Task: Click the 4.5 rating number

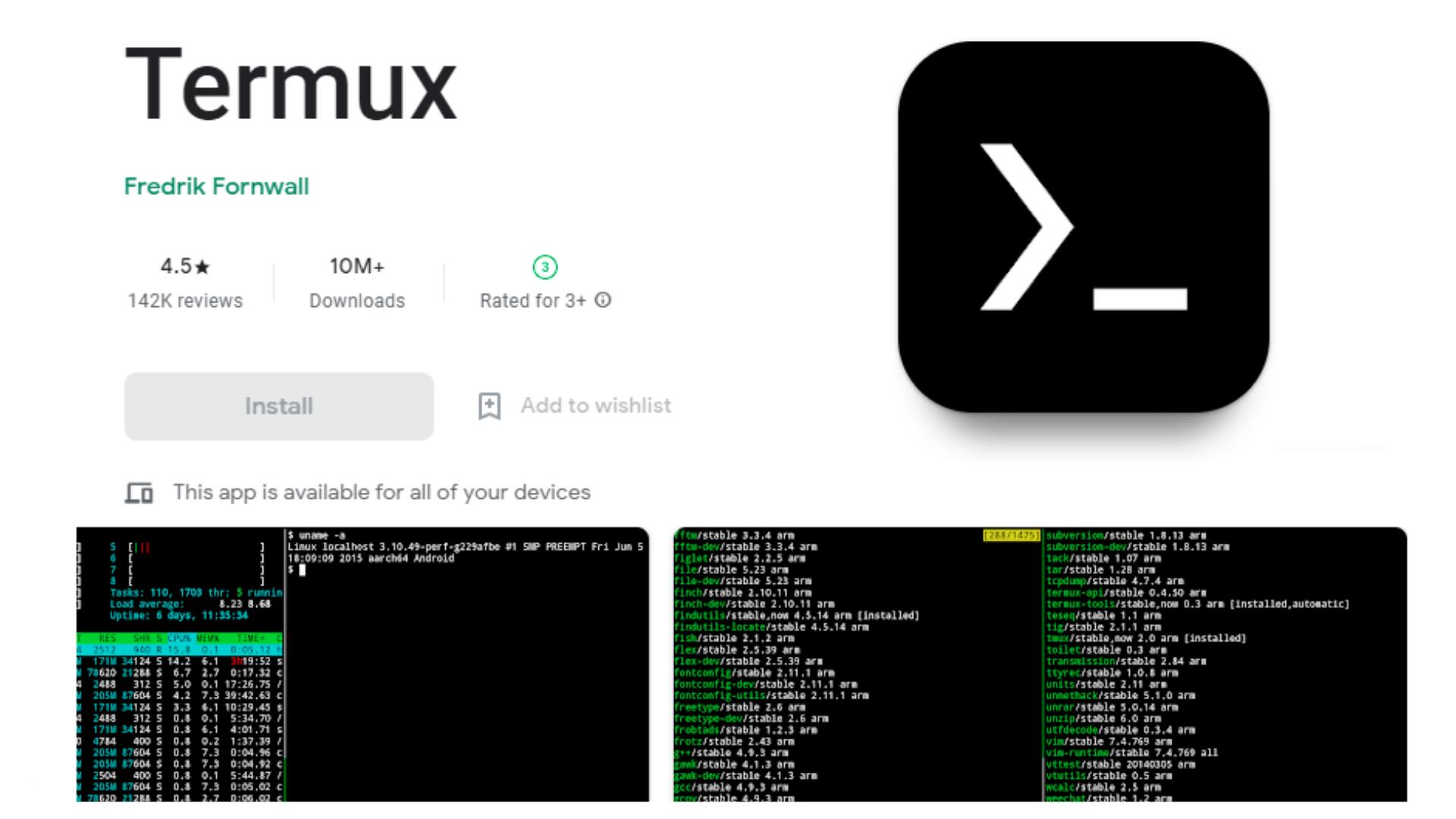Action: 176,266
